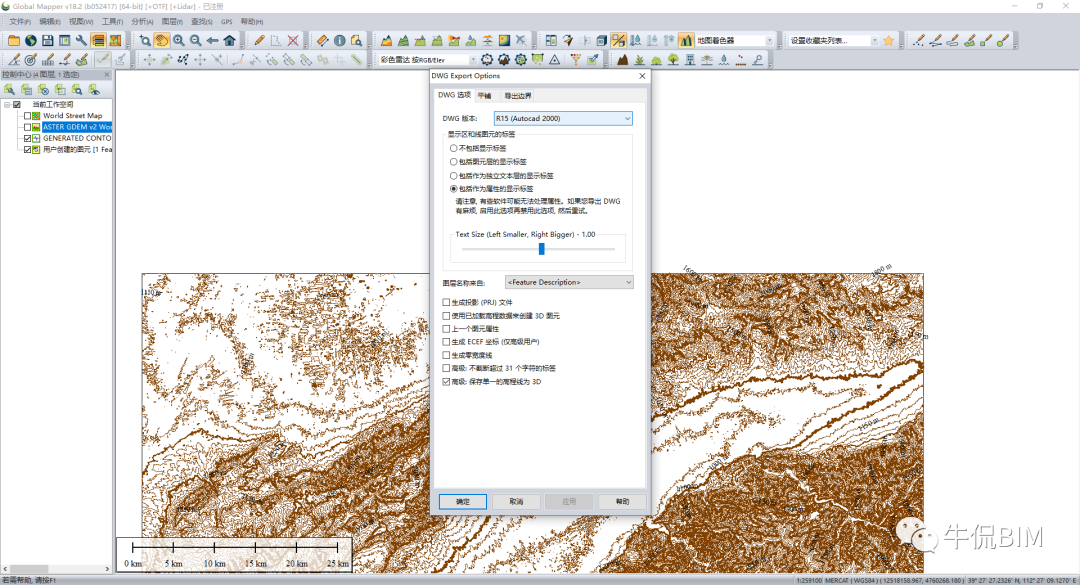This screenshot has width=1080, height=585.
Task: Toggle the ASTER GDEM v2 layer checkbox
Action: click(28, 127)
